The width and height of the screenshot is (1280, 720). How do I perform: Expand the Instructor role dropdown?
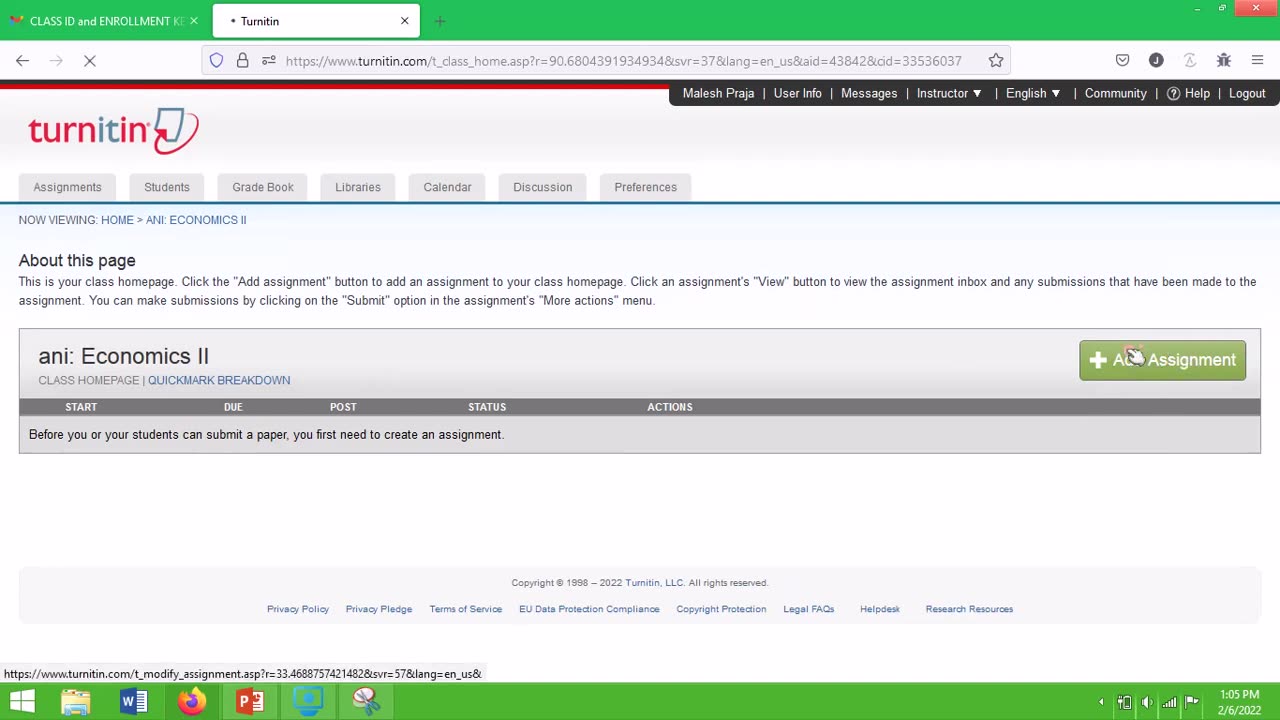(x=949, y=93)
